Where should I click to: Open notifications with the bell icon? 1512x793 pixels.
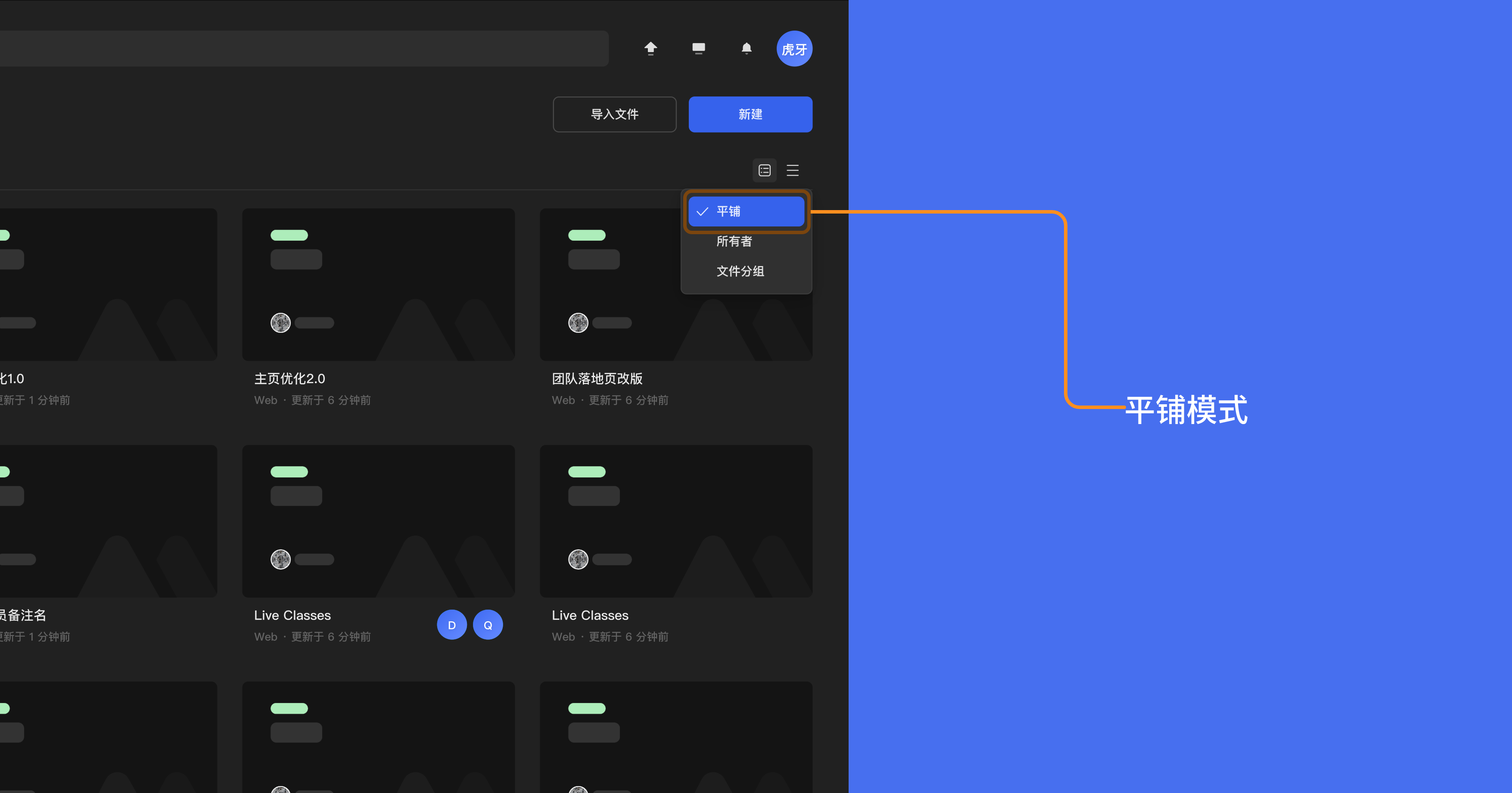[747, 48]
